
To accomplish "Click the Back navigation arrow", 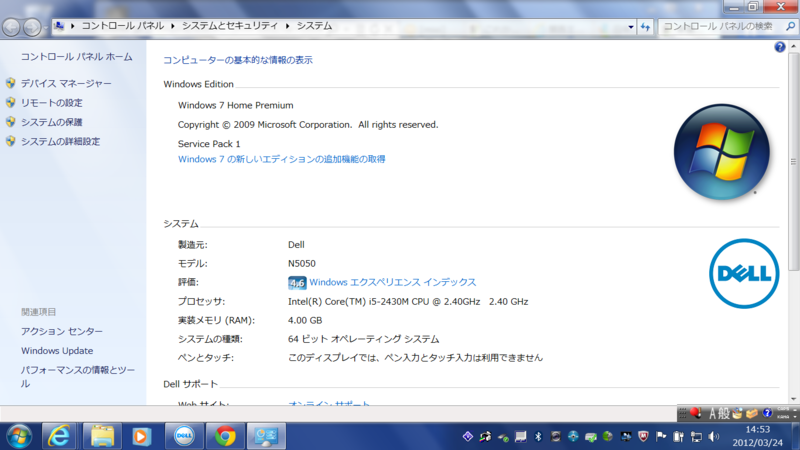I will tap(11, 27).
